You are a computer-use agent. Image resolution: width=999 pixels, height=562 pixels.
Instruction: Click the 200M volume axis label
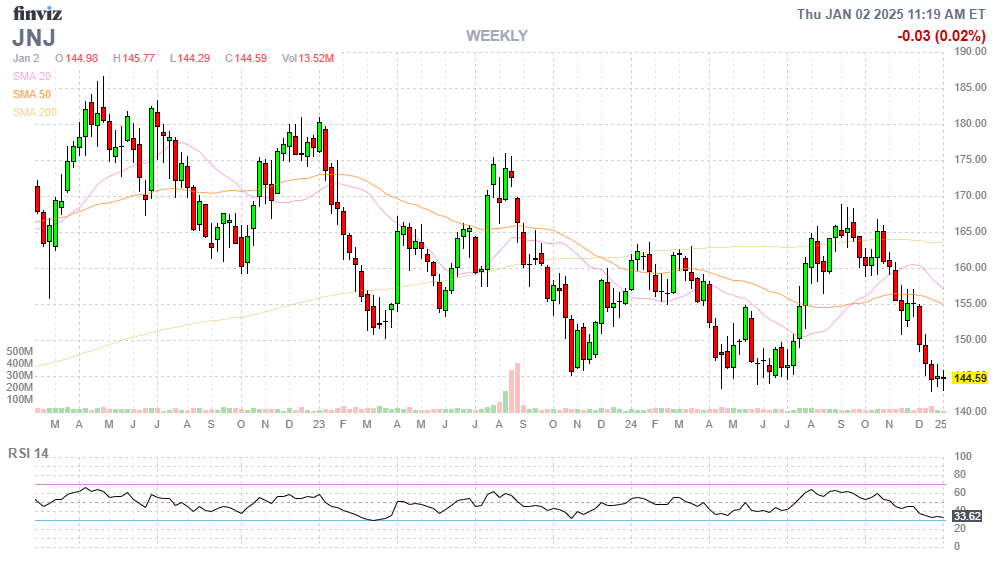[x=20, y=387]
